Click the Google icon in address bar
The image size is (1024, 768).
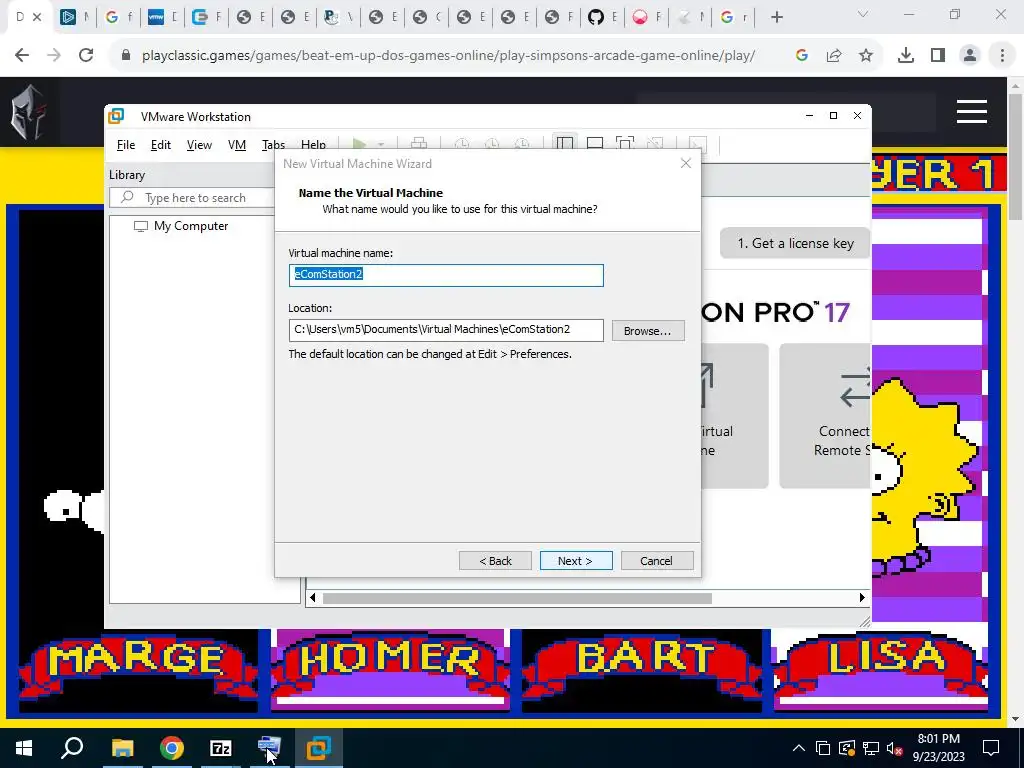[x=802, y=56]
